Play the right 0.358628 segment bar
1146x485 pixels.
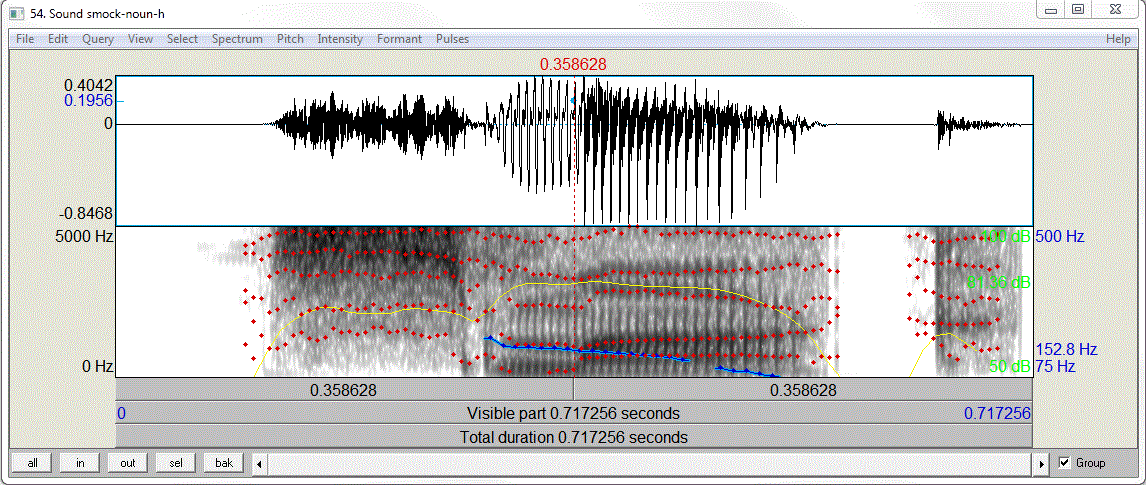pyautogui.click(x=803, y=390)
